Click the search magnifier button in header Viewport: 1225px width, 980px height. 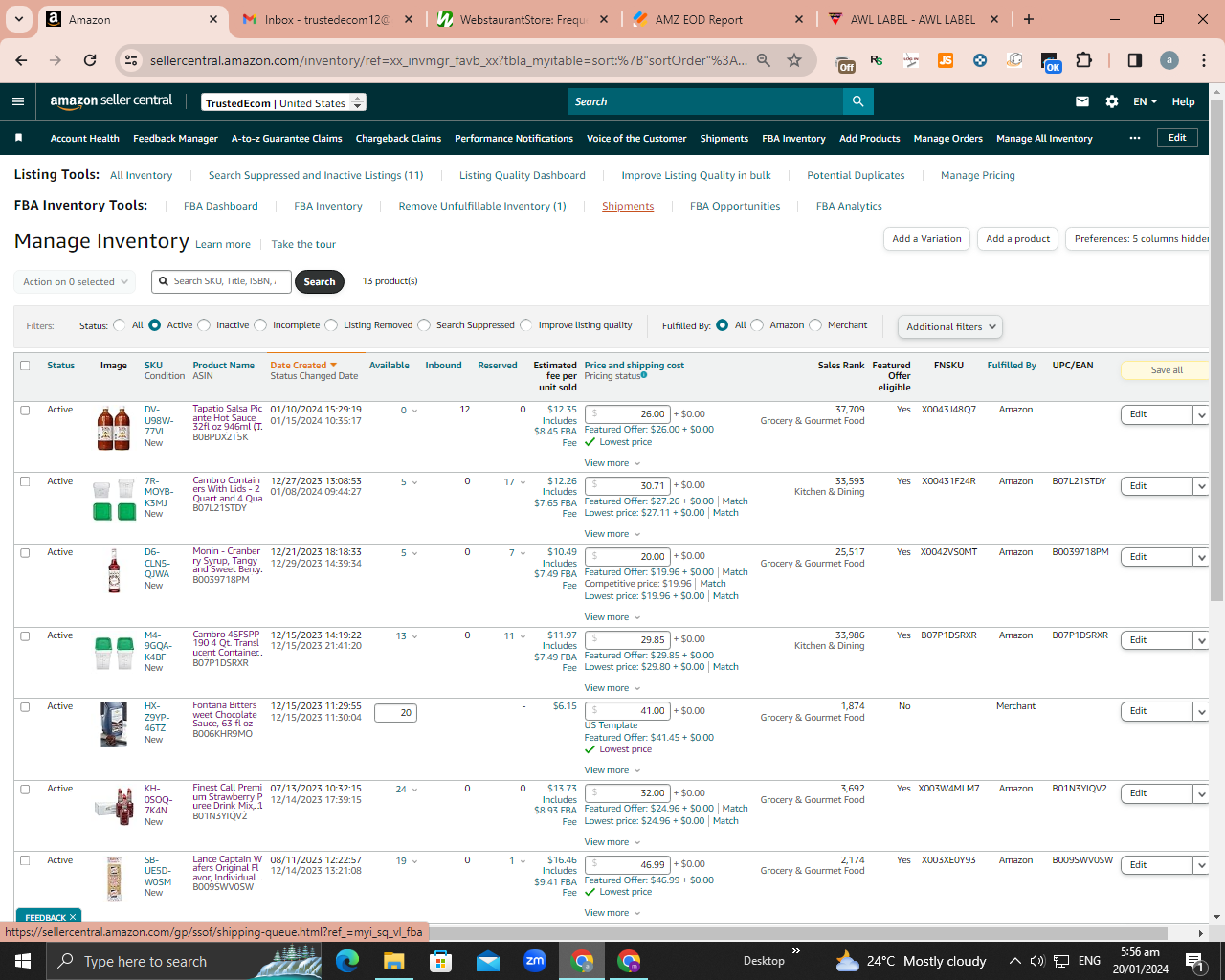click(857, 101)
